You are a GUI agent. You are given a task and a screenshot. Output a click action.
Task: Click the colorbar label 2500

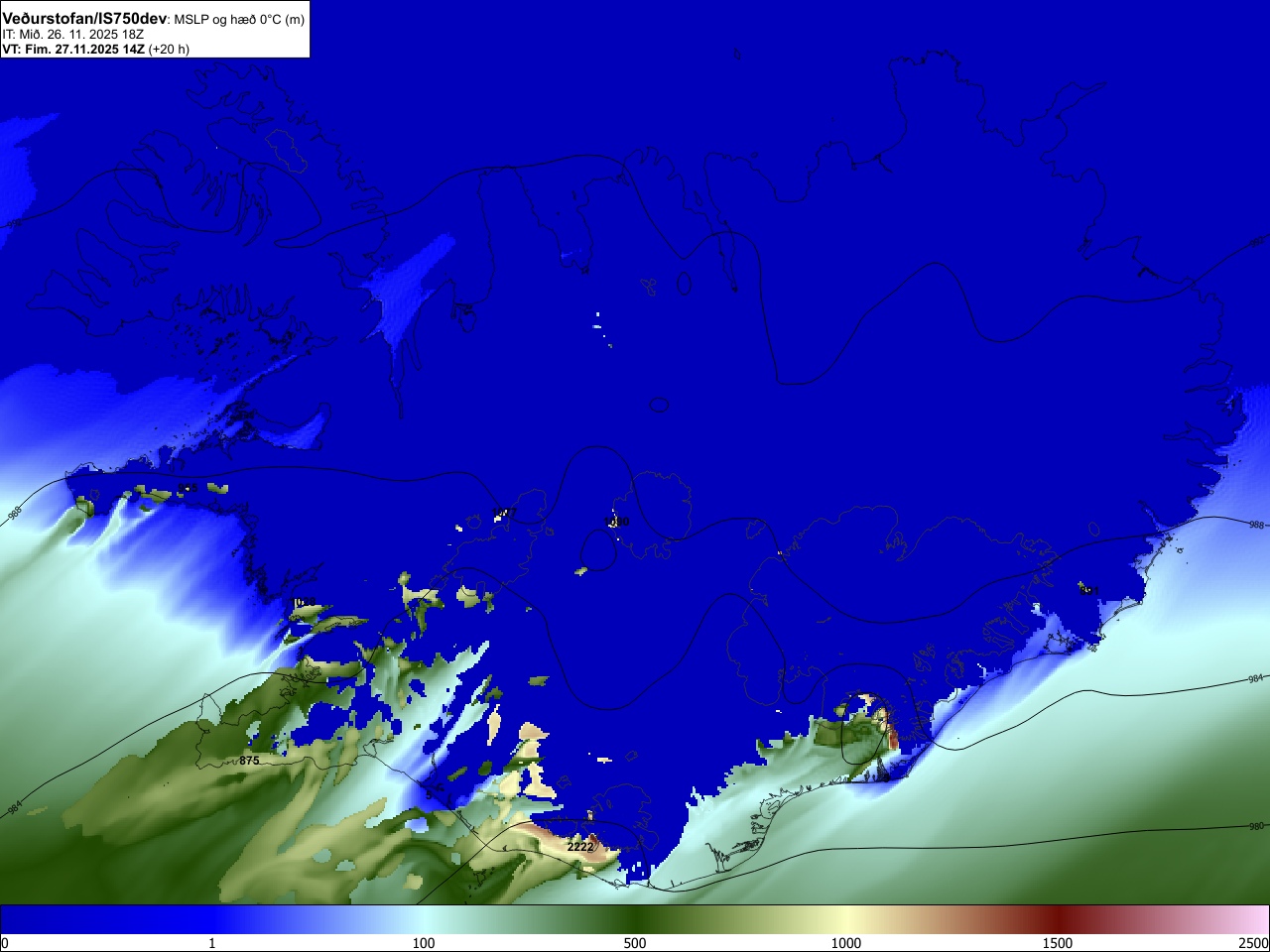coord(1253,943)
